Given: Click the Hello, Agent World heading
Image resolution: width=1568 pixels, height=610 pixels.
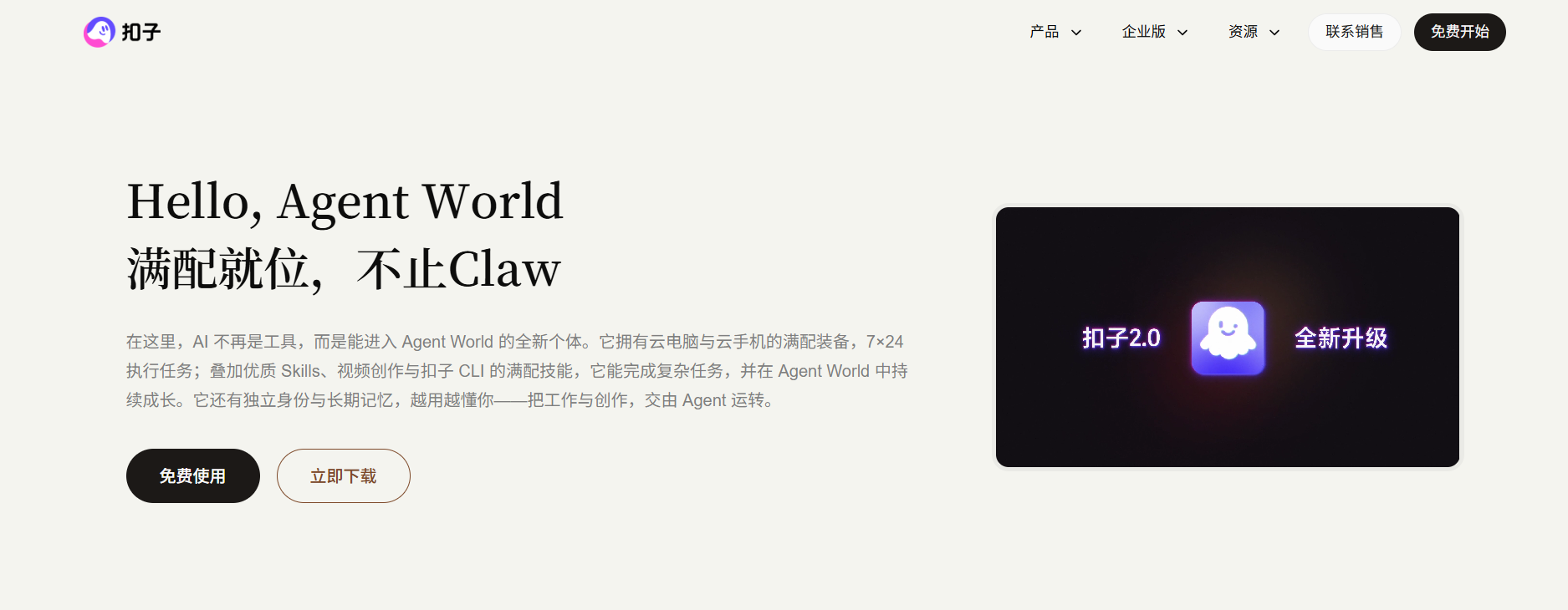Looking at the screenshot, I should 345,201.
